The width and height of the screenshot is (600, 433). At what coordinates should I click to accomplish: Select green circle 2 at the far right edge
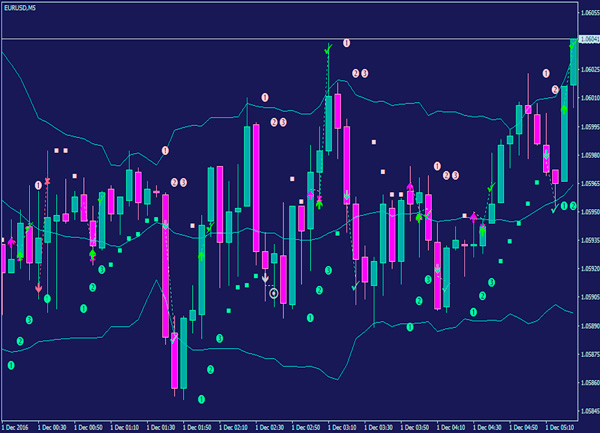coord(573,206)
